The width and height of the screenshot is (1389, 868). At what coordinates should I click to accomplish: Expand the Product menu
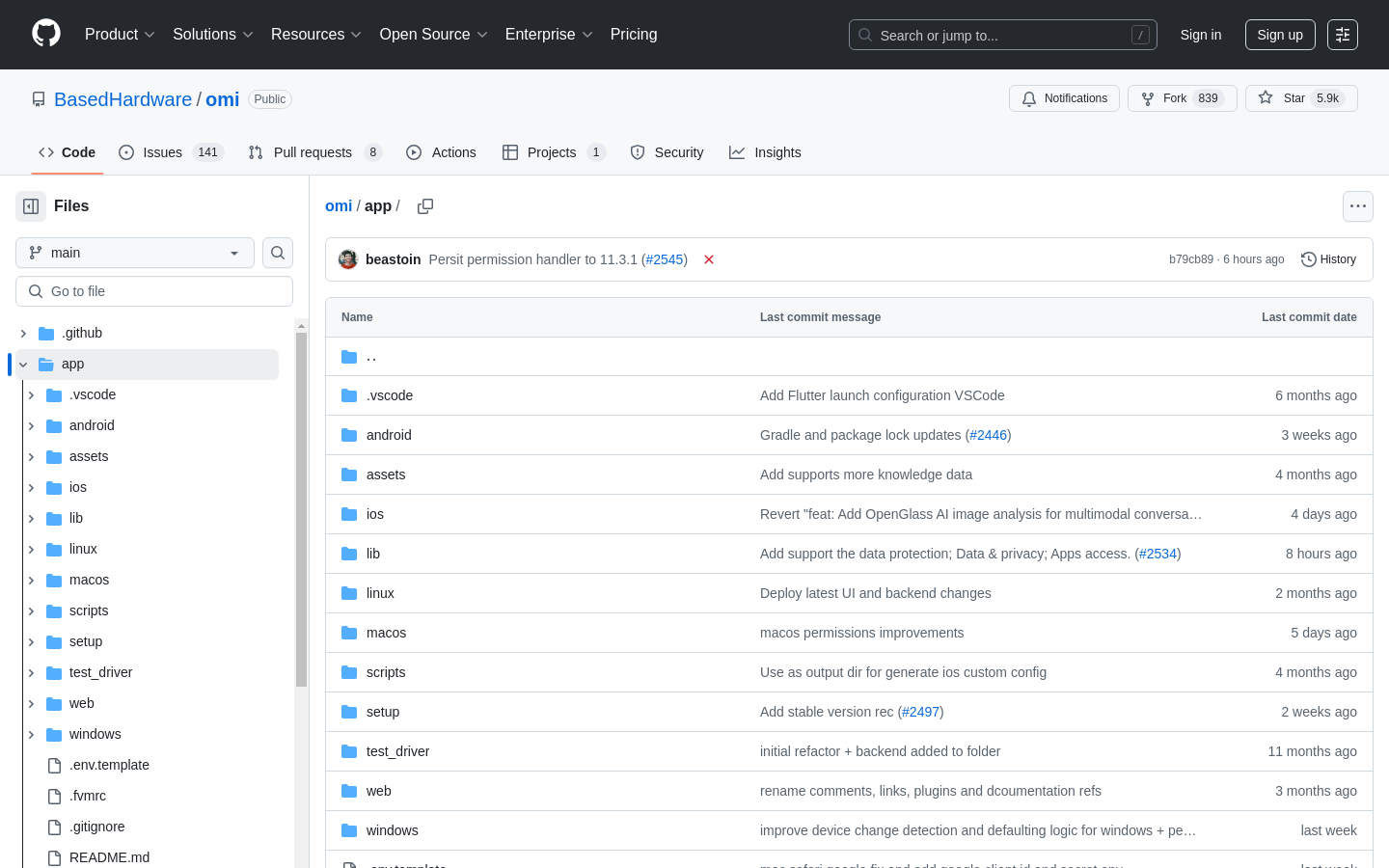pos(120,35)
